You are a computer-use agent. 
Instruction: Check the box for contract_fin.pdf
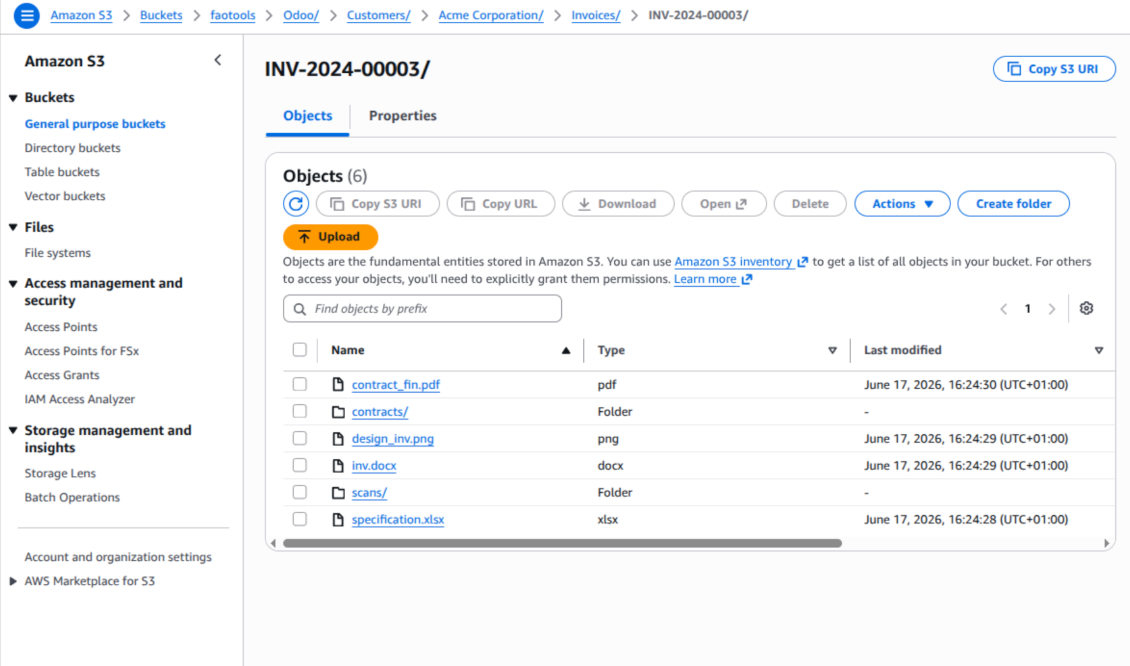[x=300, y=384]
